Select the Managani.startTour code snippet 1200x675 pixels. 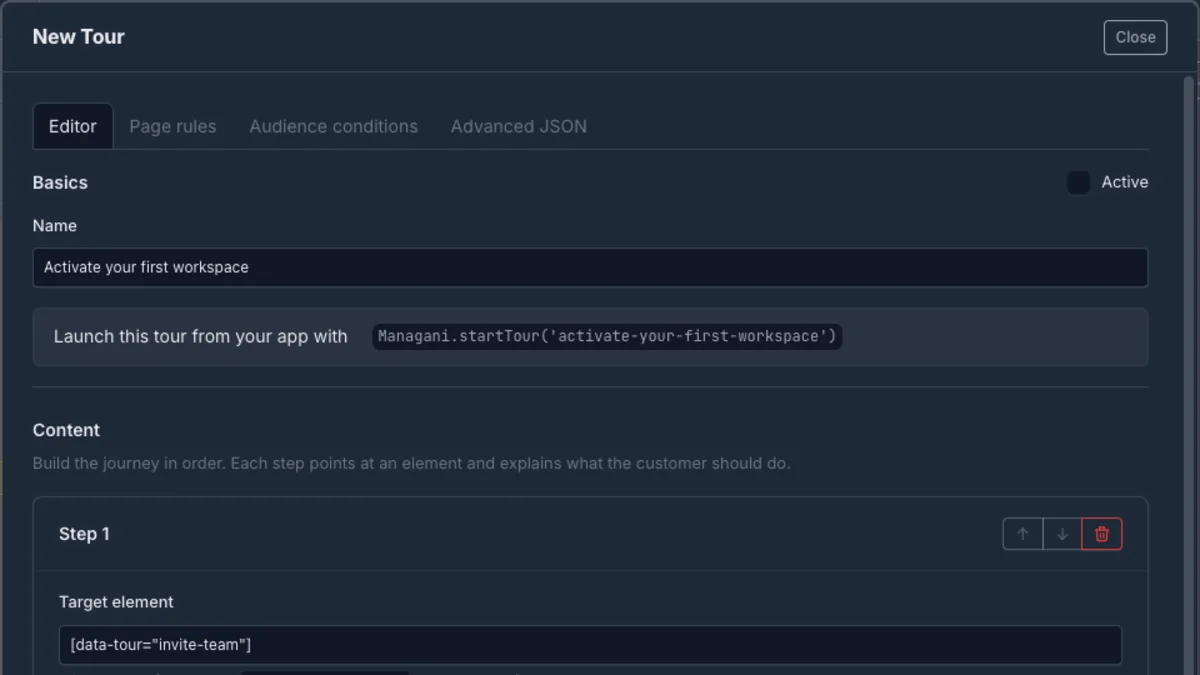pos(607,336)
